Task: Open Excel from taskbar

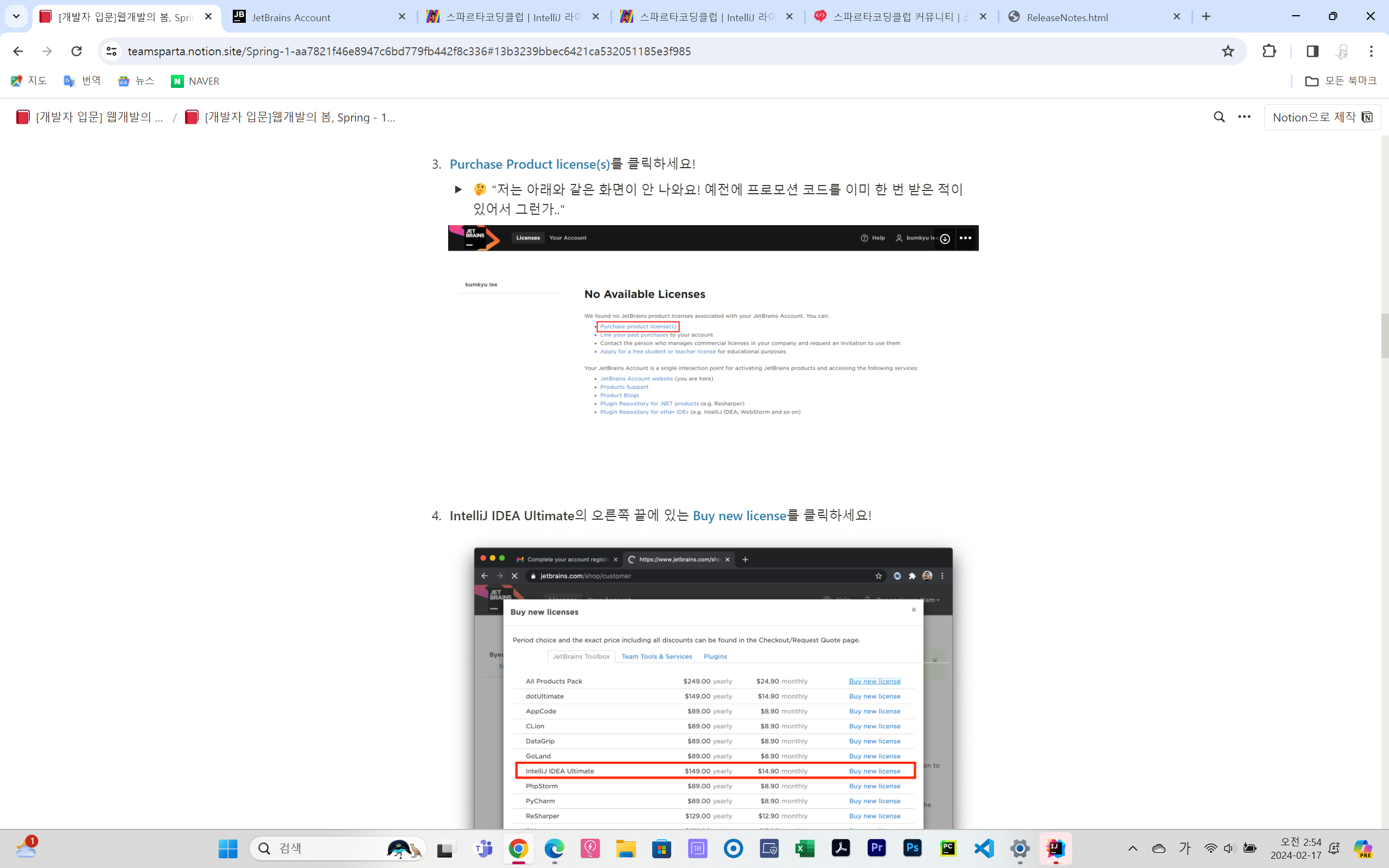Action: [x=805, y=848]
